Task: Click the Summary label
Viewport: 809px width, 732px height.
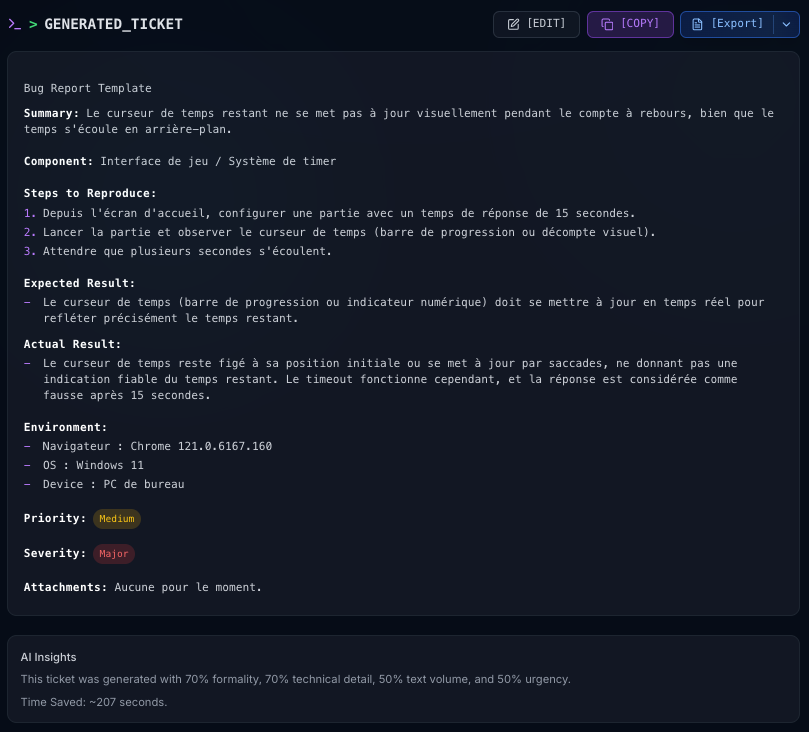Action: (x=51, y=113)
